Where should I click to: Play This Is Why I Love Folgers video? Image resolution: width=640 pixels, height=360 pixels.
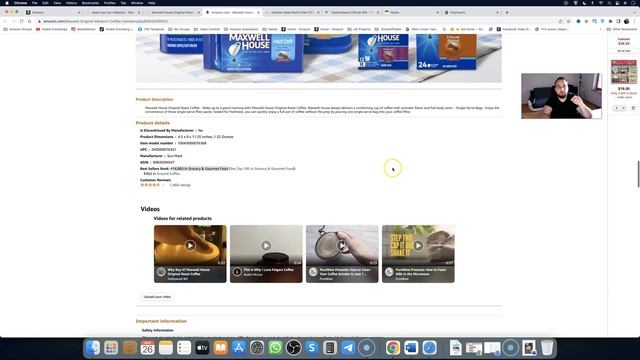point(266,246)
